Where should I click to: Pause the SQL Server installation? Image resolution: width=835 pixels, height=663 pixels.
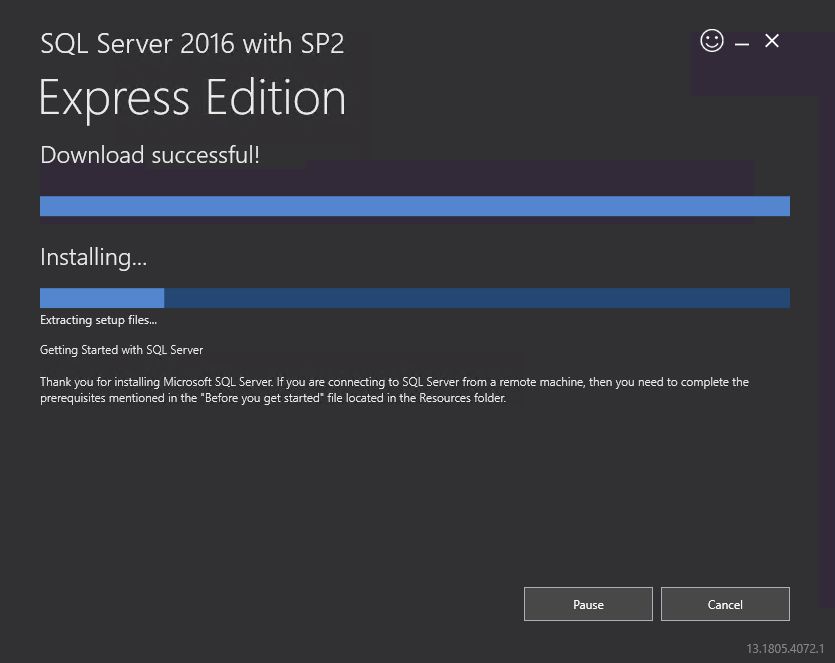[x=588, y=604]
